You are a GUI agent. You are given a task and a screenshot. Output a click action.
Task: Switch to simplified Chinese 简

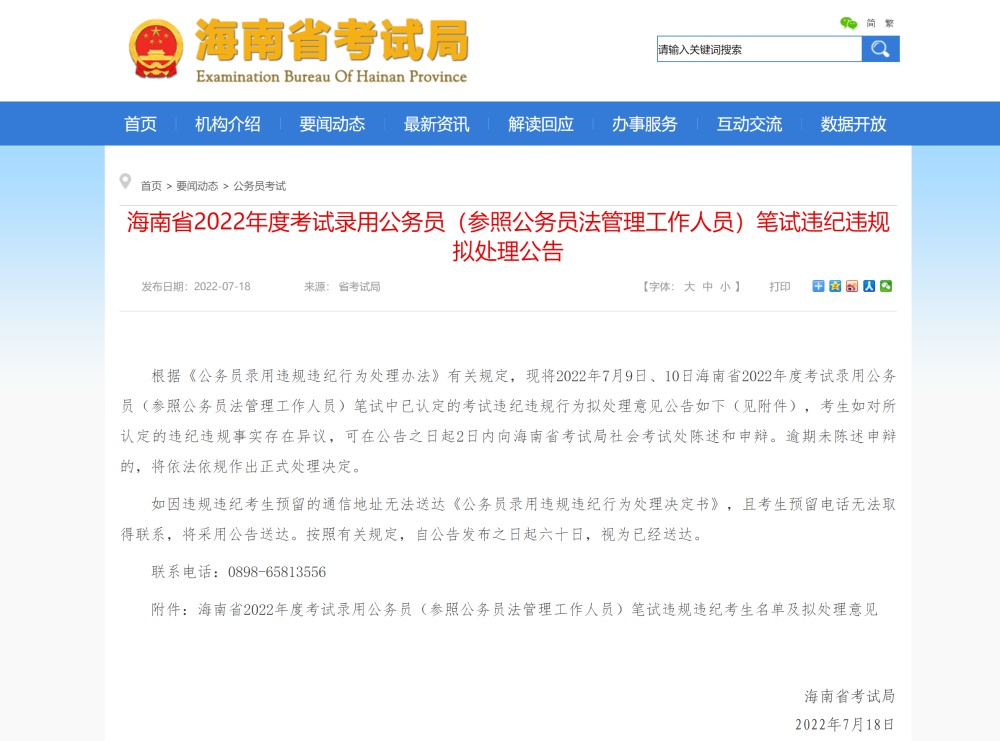(871, 23)
